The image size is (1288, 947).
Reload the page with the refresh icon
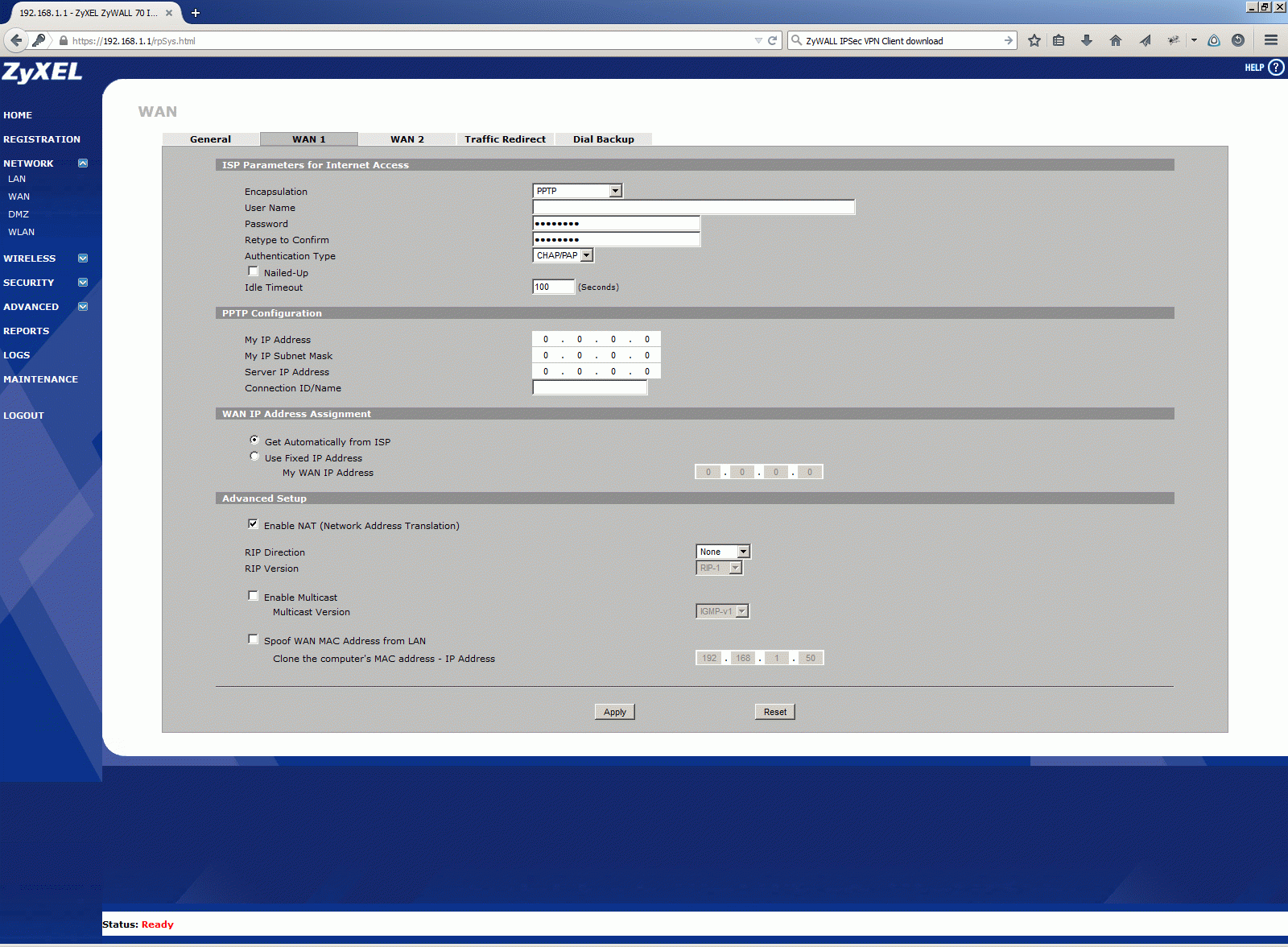point(773,40)
